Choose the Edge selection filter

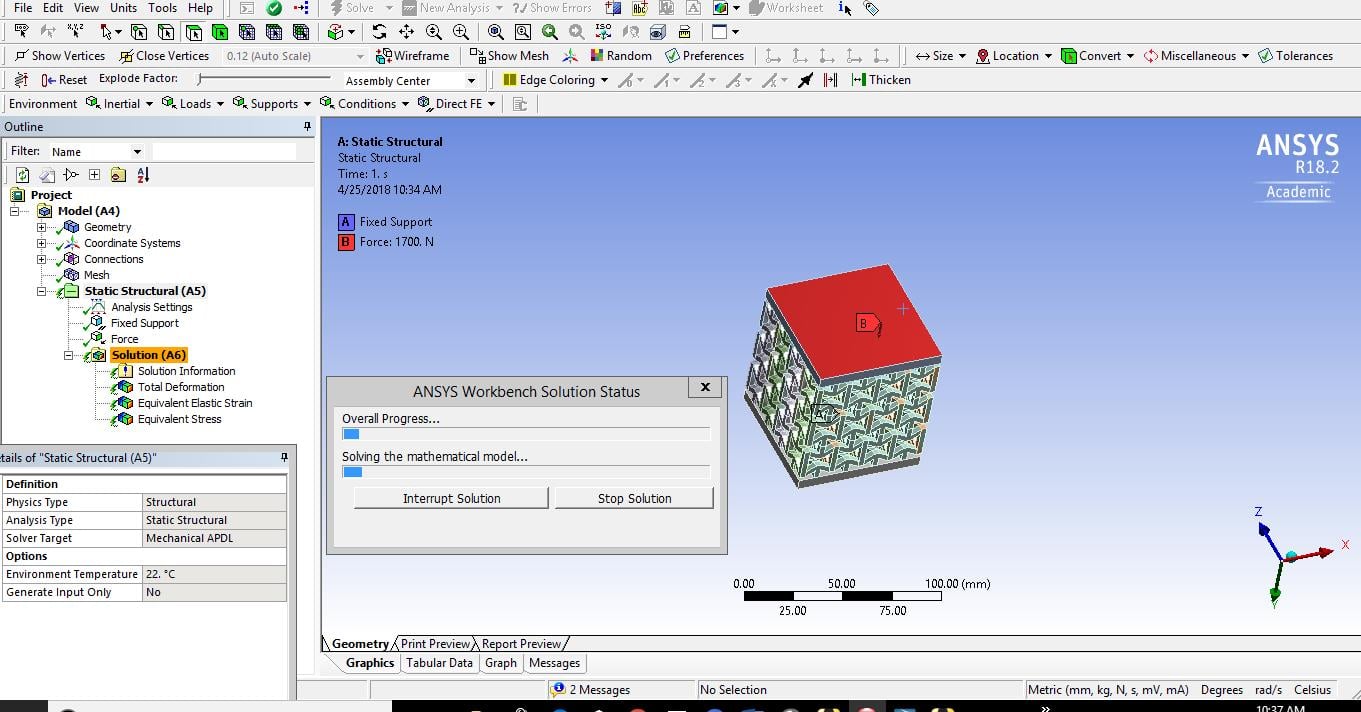click(166, 32)
